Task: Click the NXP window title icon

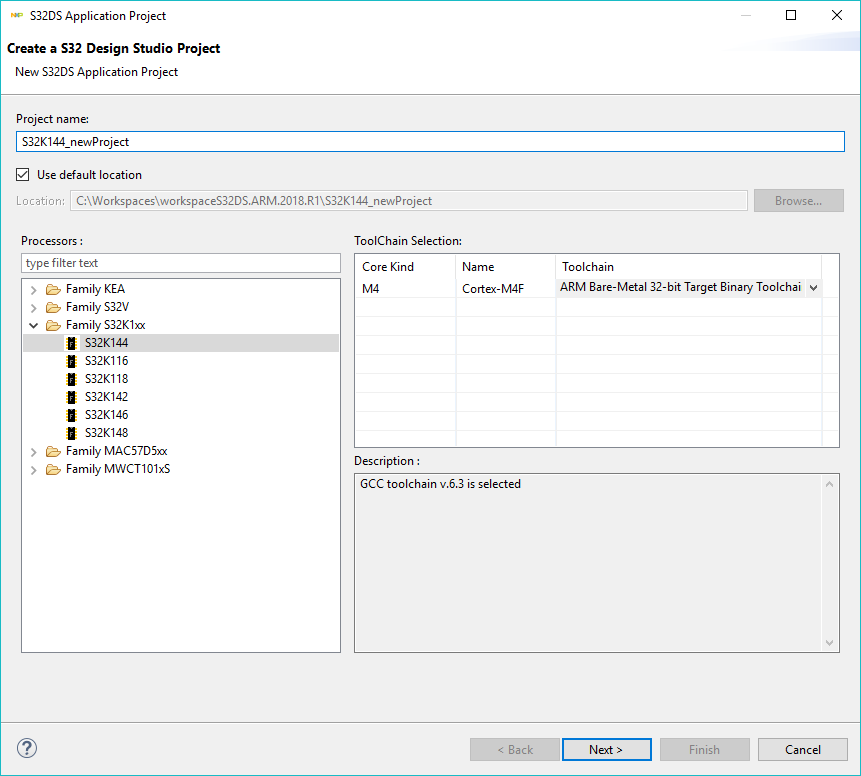Action: pos(16,15)
